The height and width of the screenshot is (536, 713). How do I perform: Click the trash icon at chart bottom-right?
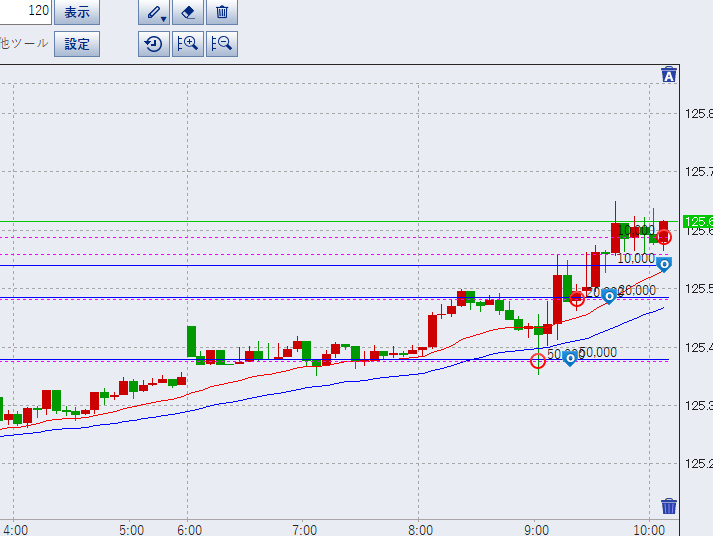point(669,506)
